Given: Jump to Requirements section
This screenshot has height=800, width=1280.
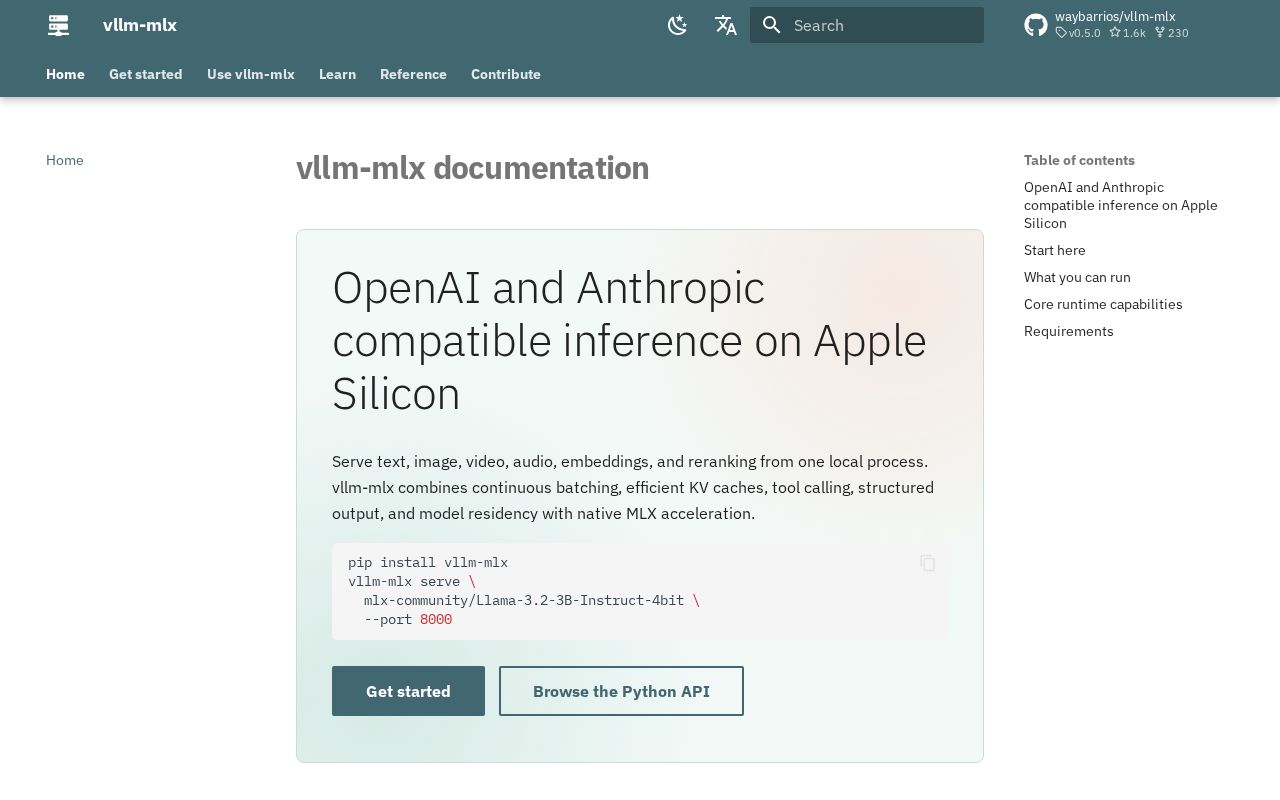Looking at the screenshot, I should point(1069,331).
